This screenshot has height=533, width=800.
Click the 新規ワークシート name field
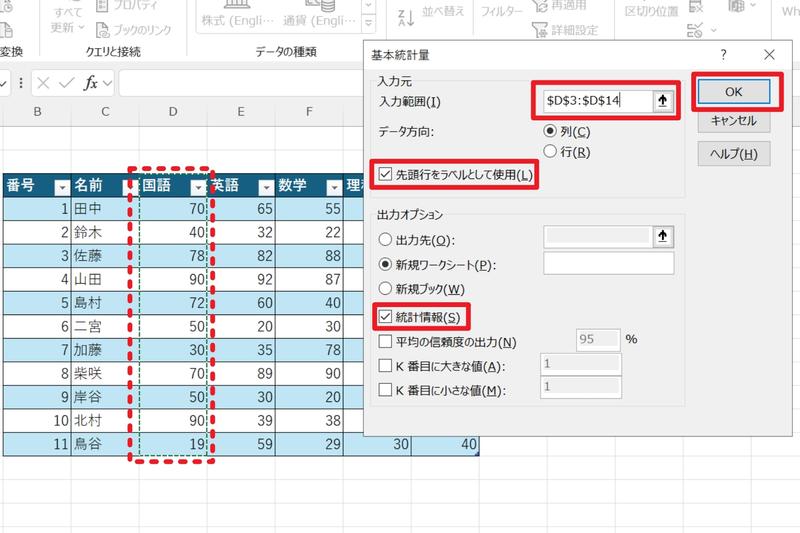[x=609, y=264]
